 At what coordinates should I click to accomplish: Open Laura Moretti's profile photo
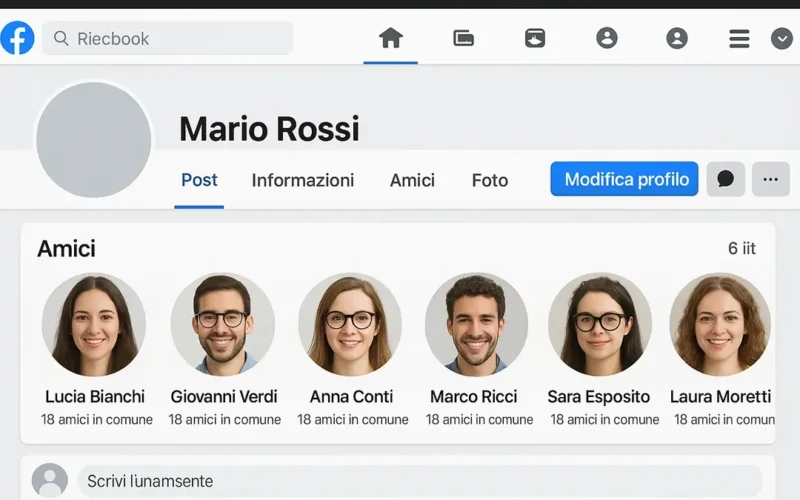click(720, 324)
